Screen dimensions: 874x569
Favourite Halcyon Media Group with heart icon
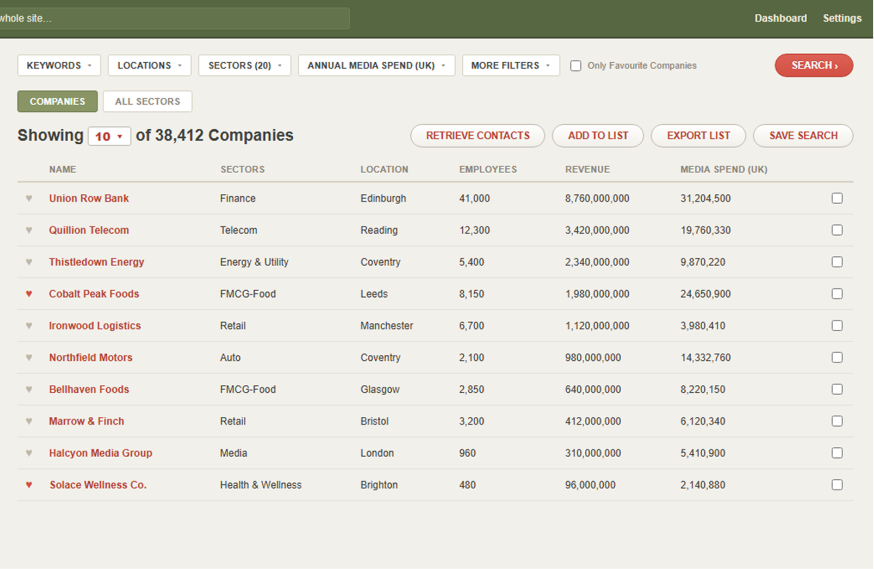point(29,453)
